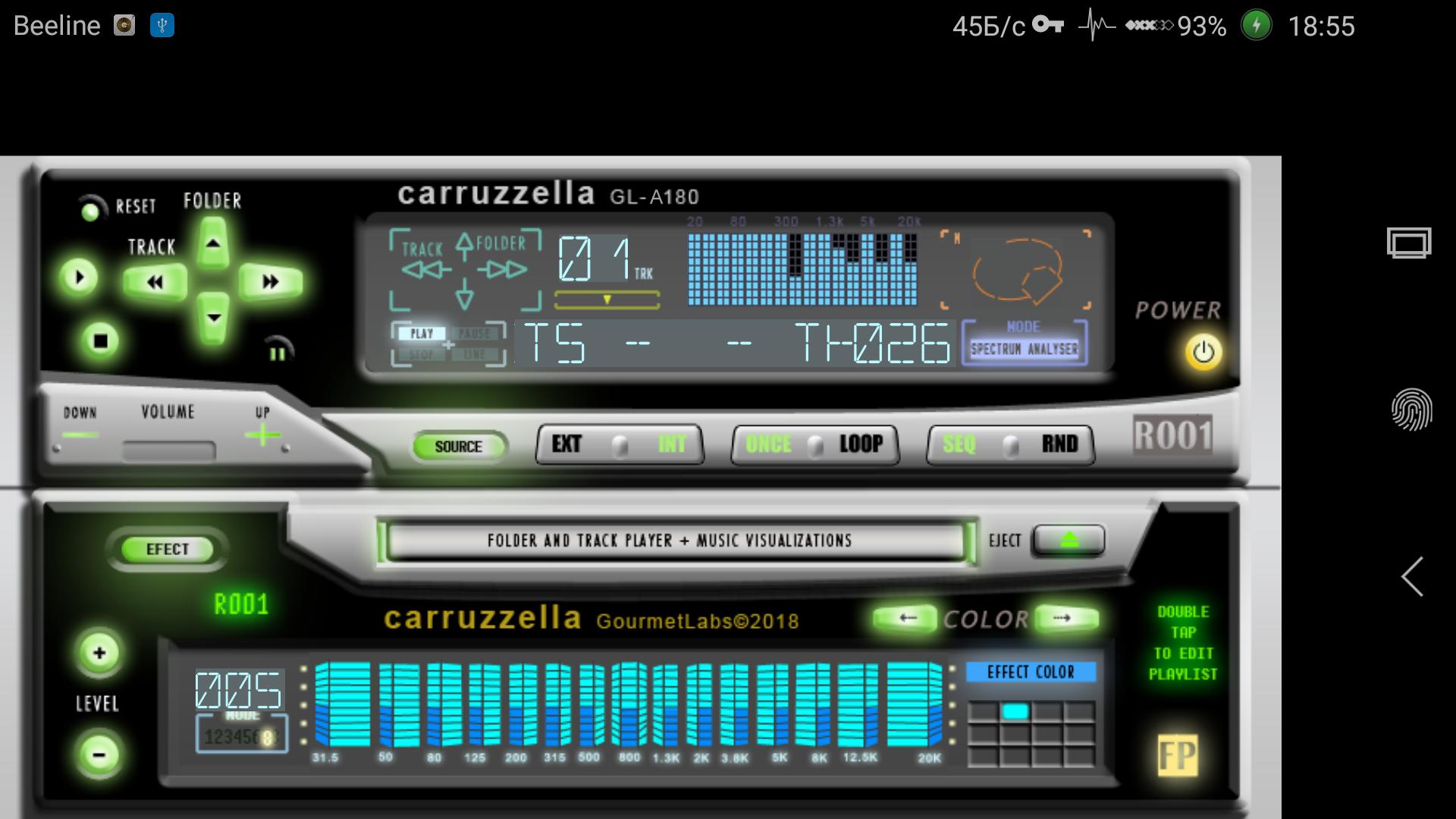Tap the track position progress bar
Image resolution: width=1456 pixels, height=819 pixels.
607,300
